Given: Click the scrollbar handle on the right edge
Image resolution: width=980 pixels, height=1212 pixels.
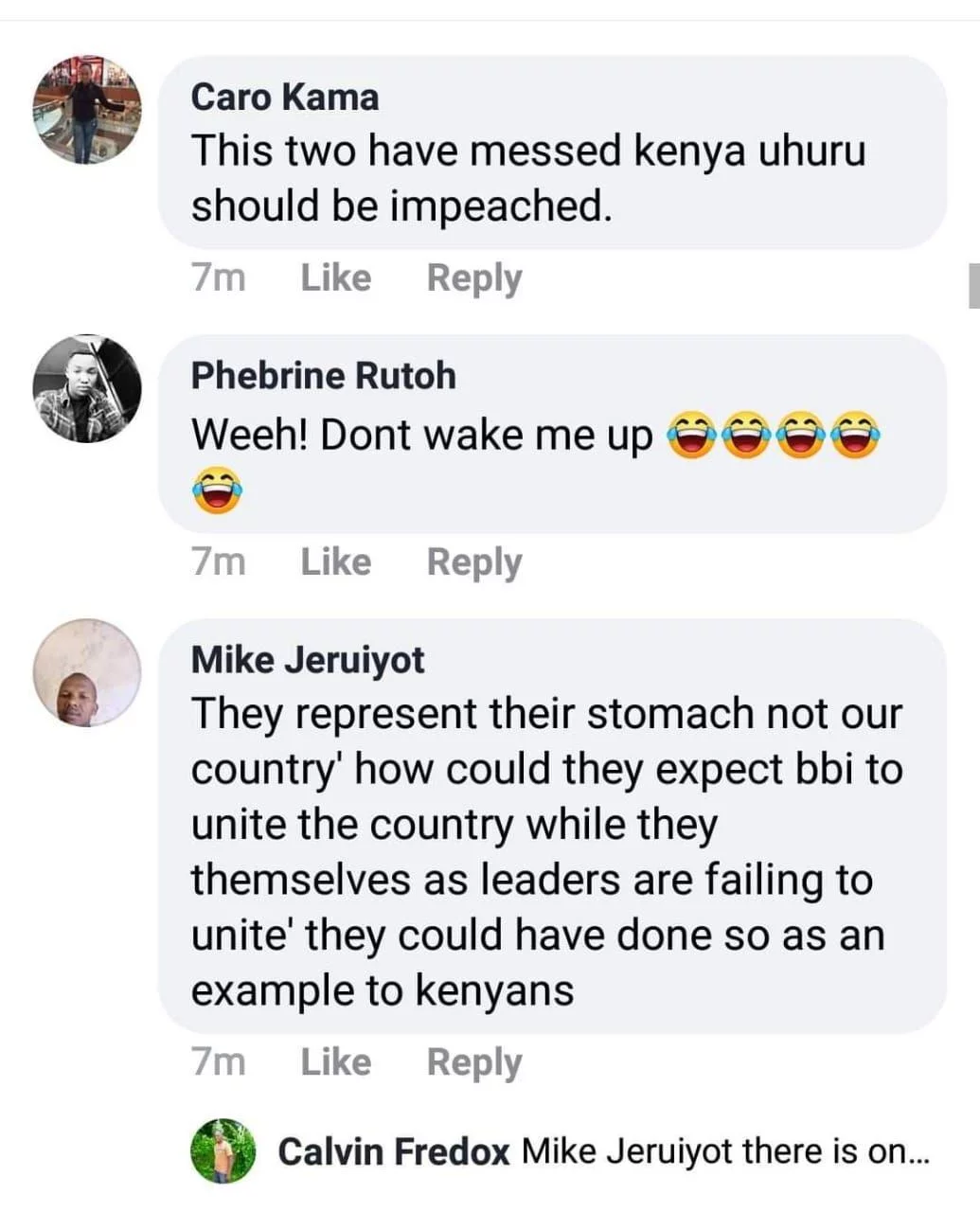Looking at the screenshot, I should click(973, 286).
